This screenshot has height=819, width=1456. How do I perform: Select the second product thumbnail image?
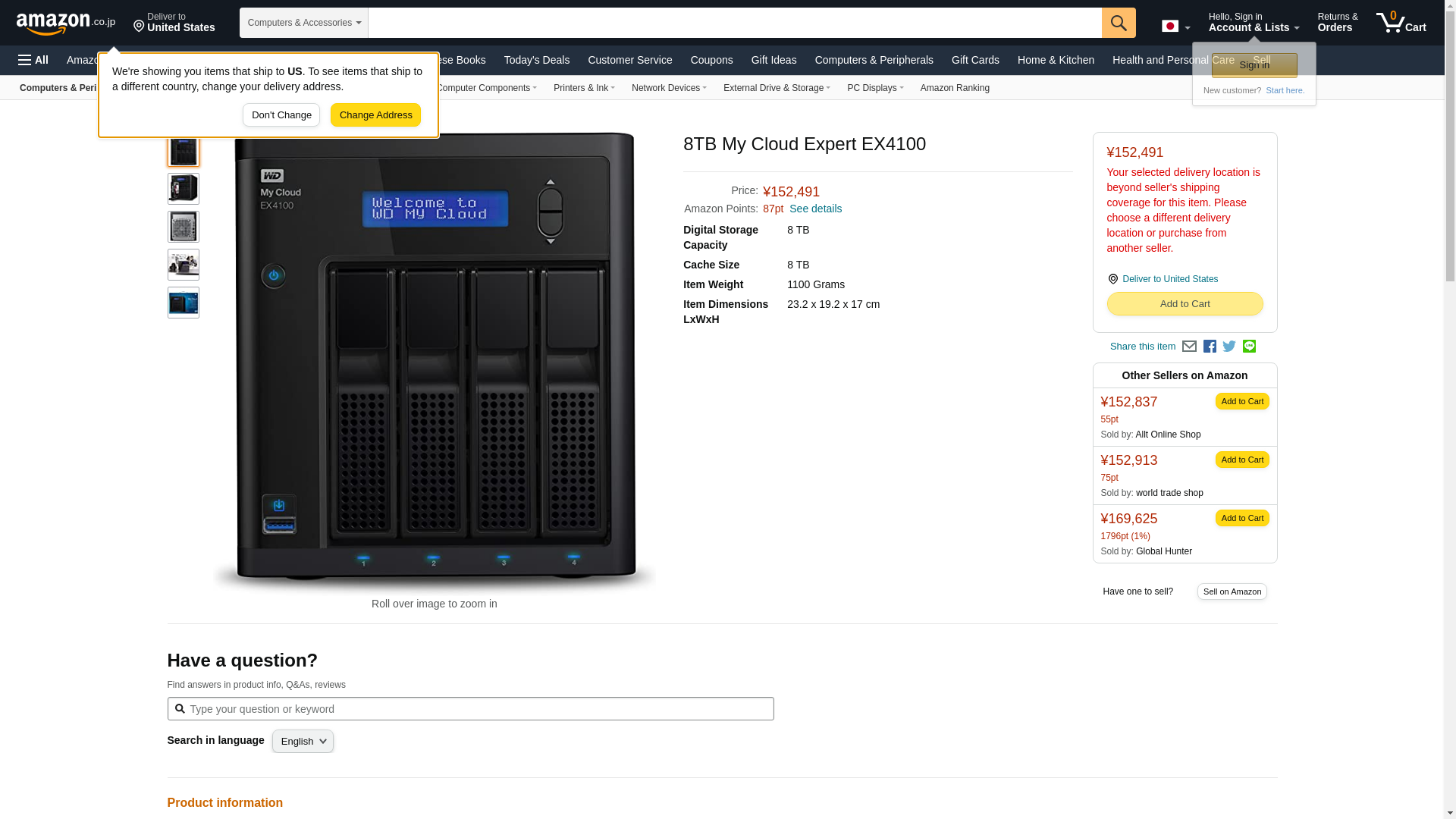184,189
